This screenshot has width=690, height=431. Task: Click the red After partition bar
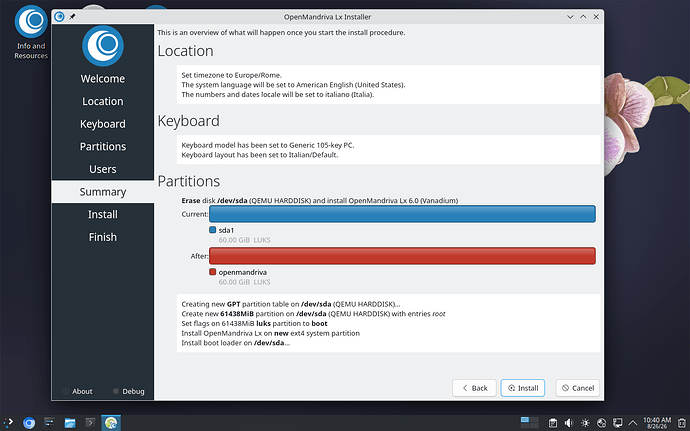(x=402, y=256)
